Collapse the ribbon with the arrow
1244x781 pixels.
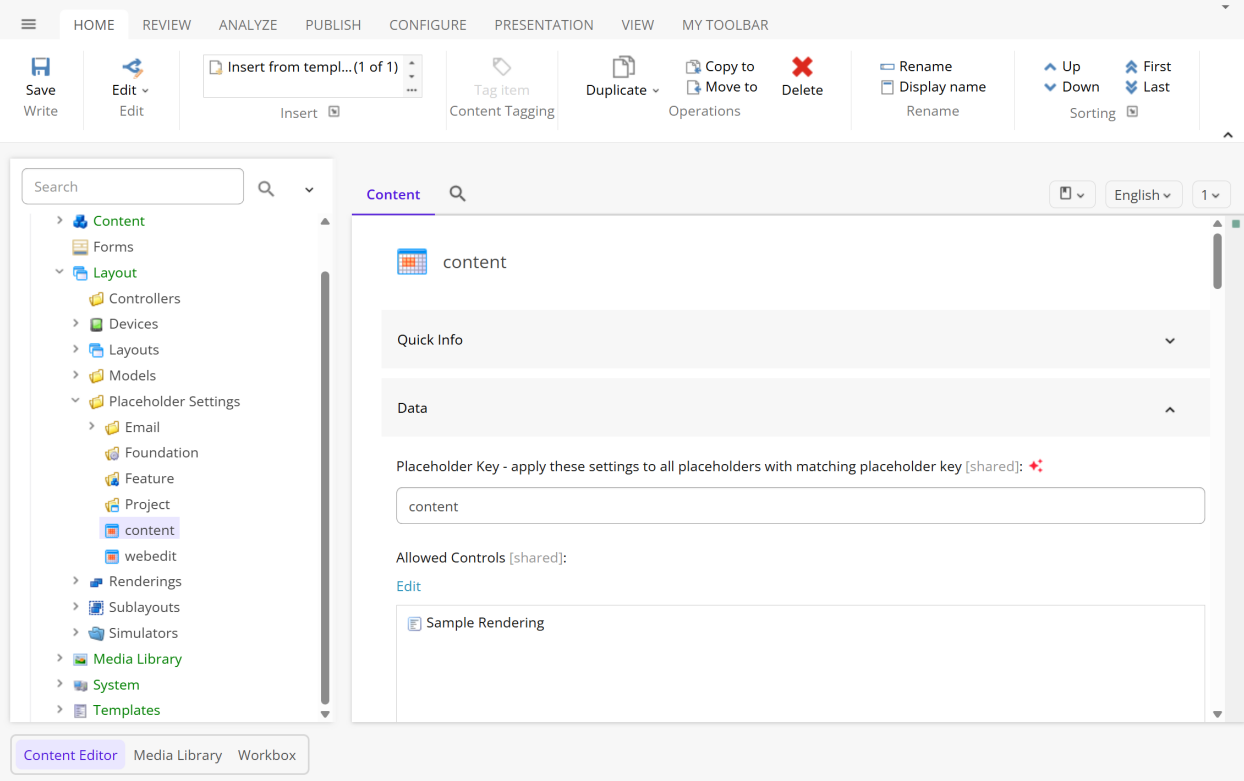[x=1228, y=135]
